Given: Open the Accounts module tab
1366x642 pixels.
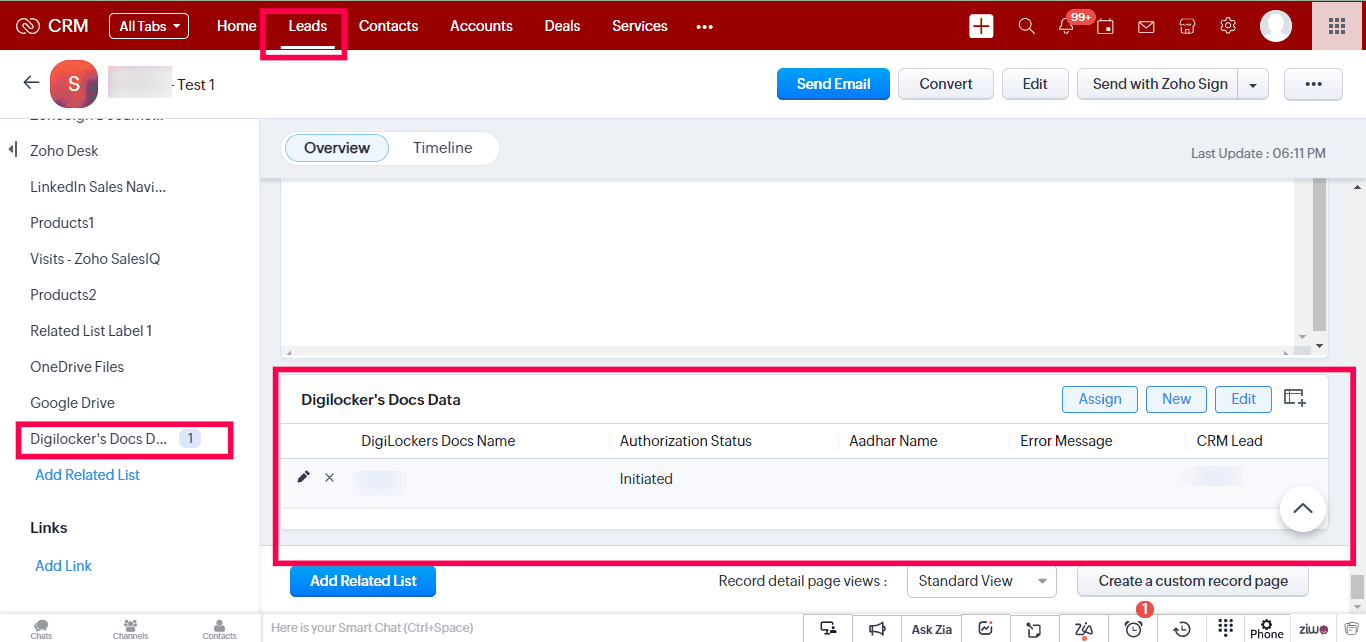Looking at the screenshot, I should point(481,26).
